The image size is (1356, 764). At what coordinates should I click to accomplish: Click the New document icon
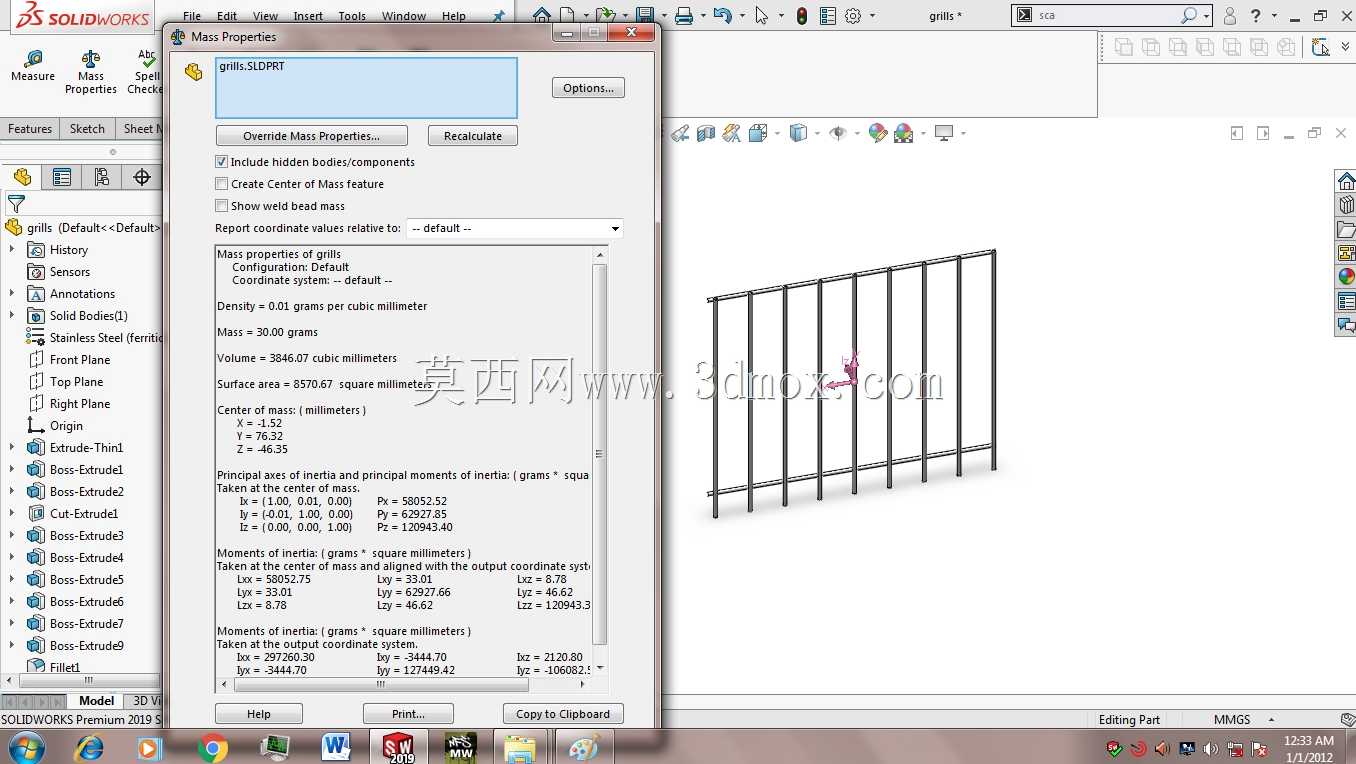[568, 16]
